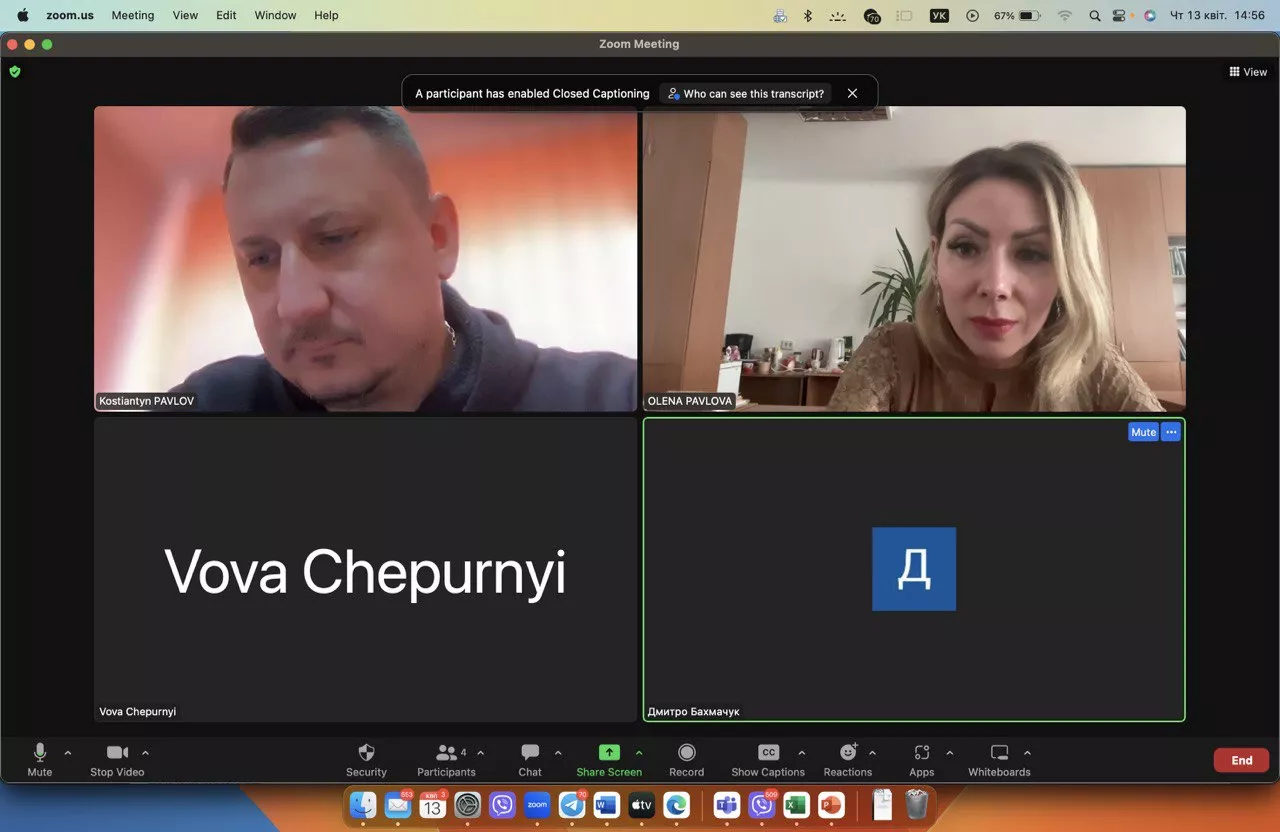Open the Chat panel

530,753
